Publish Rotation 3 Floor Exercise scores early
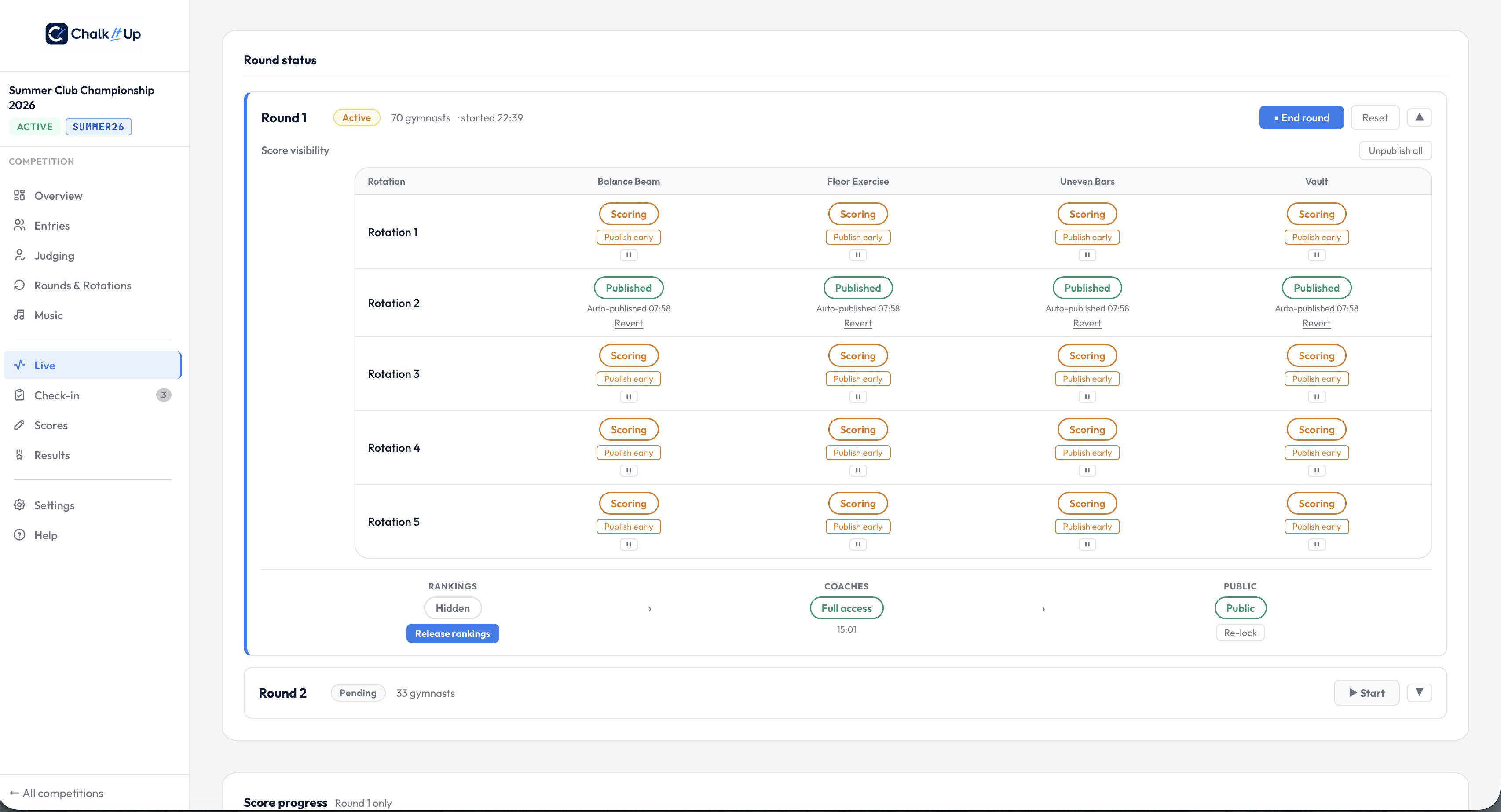 pyautogui.click(x=858, y=379)
